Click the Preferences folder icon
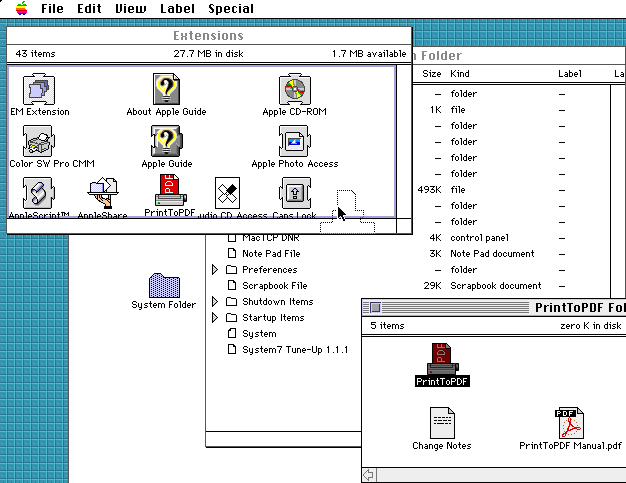The width and height of the screenshot is (626, 483). point(232,269)
